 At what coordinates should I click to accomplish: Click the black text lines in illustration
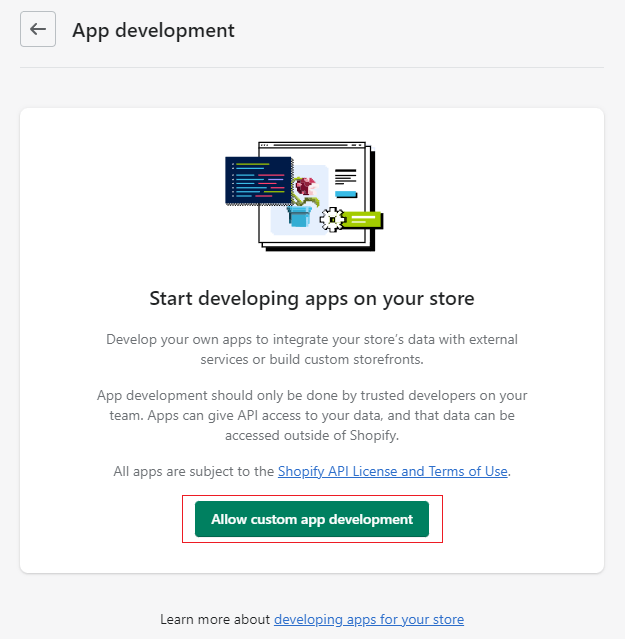click(x=345, y=177)
